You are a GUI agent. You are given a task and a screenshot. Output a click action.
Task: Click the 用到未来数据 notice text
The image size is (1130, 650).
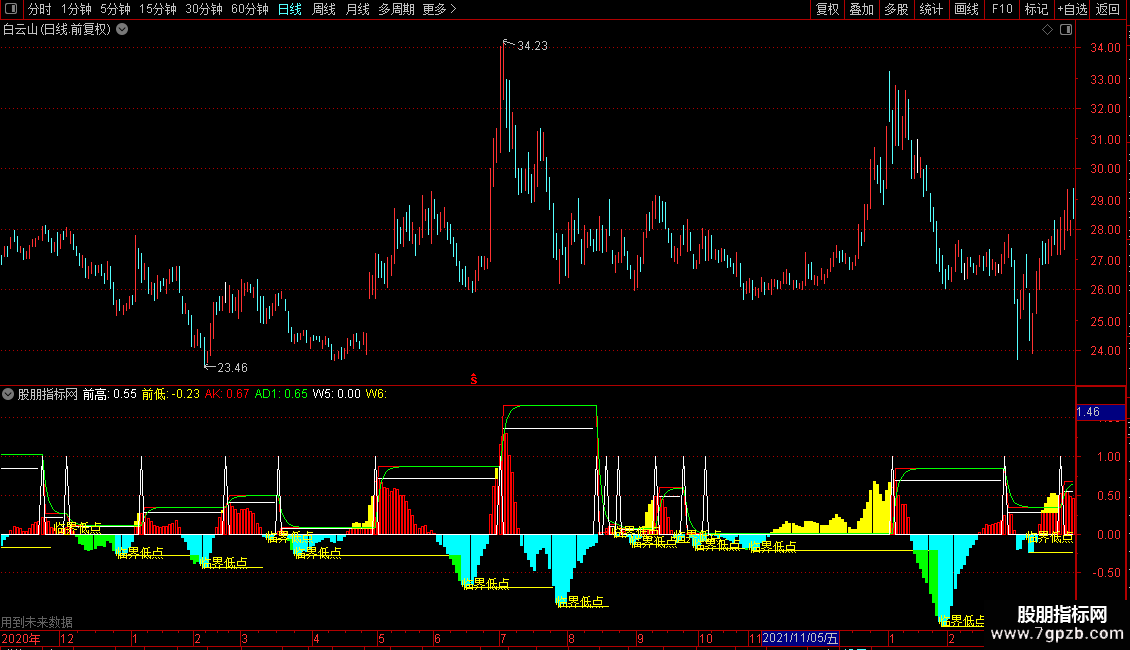(x=37, y=622)
